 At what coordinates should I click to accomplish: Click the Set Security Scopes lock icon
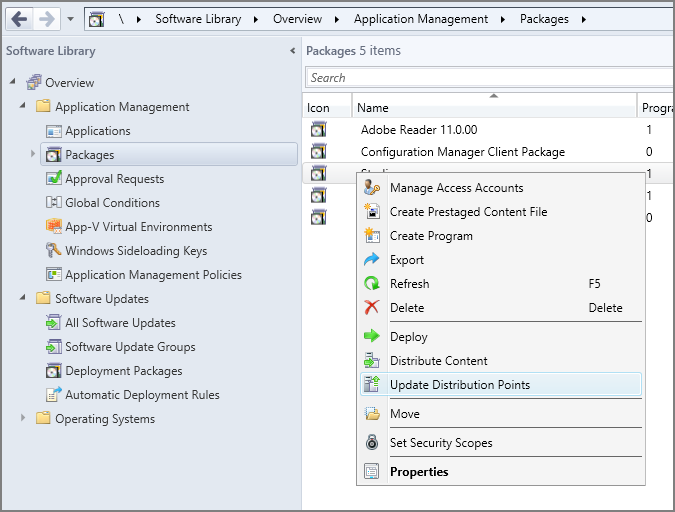click(373, 443)
